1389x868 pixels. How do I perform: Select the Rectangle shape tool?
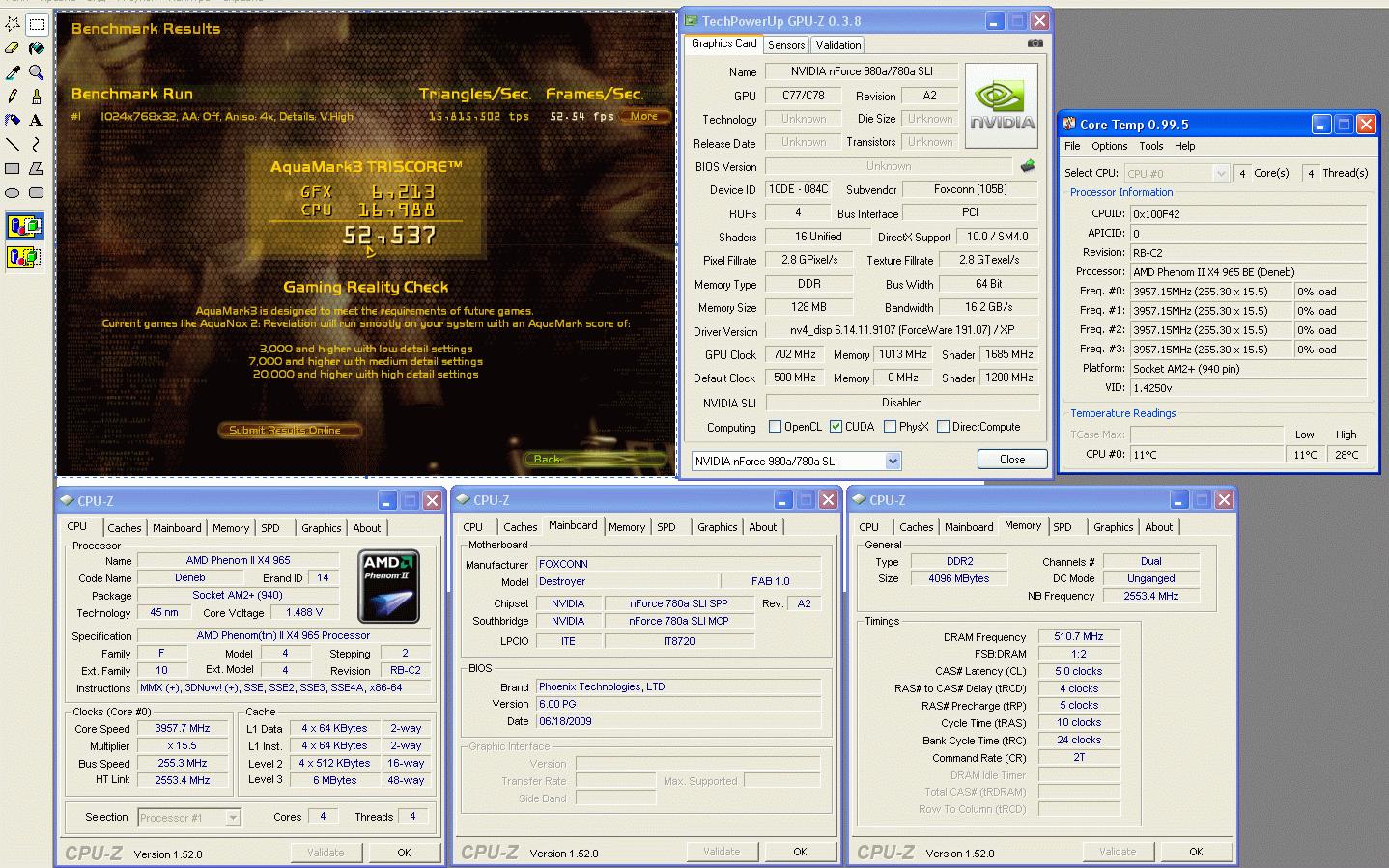[x=13, y=169]
